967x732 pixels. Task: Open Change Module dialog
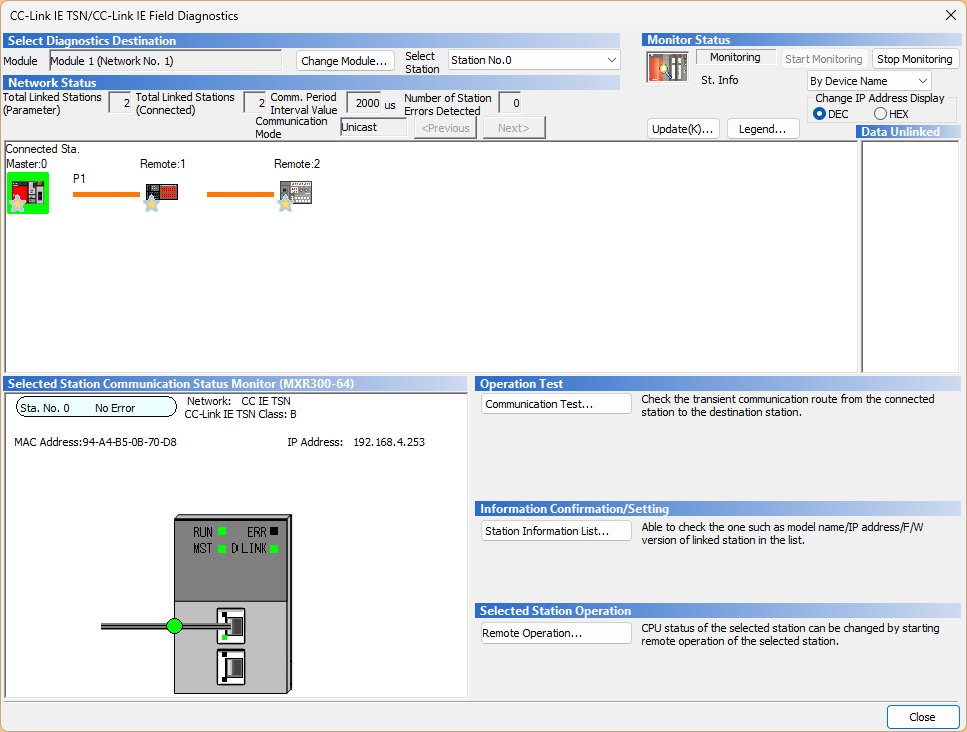click(345, 61)
